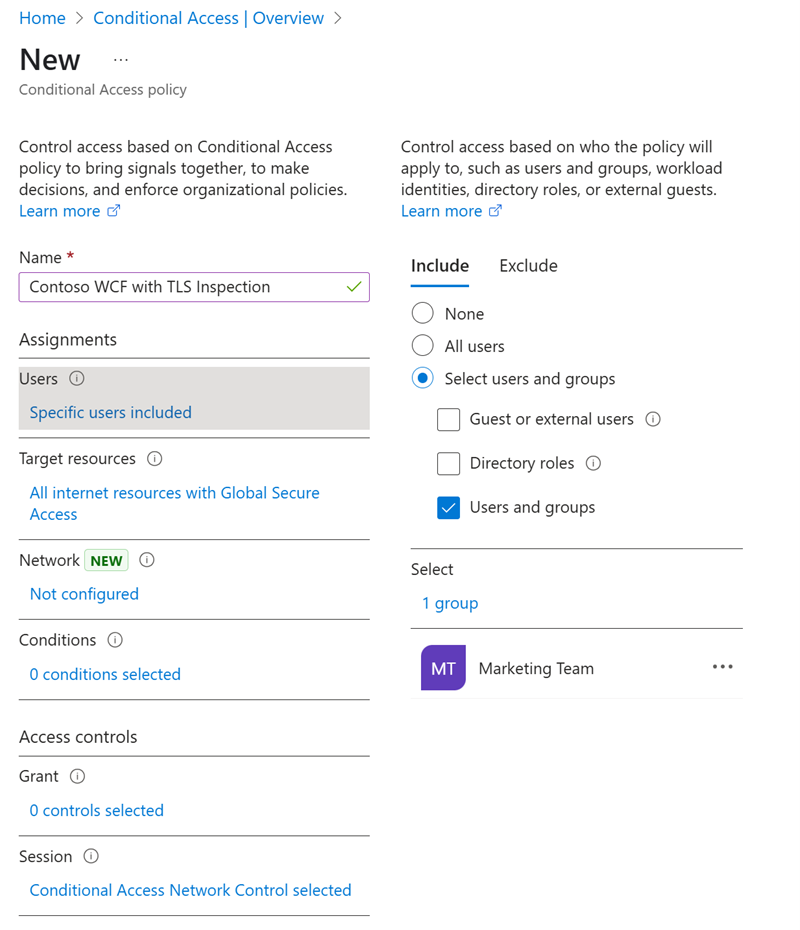This screenshot has width=800, height=930.
Task: Click the Specific users included link
Action: tap(110, 412)
